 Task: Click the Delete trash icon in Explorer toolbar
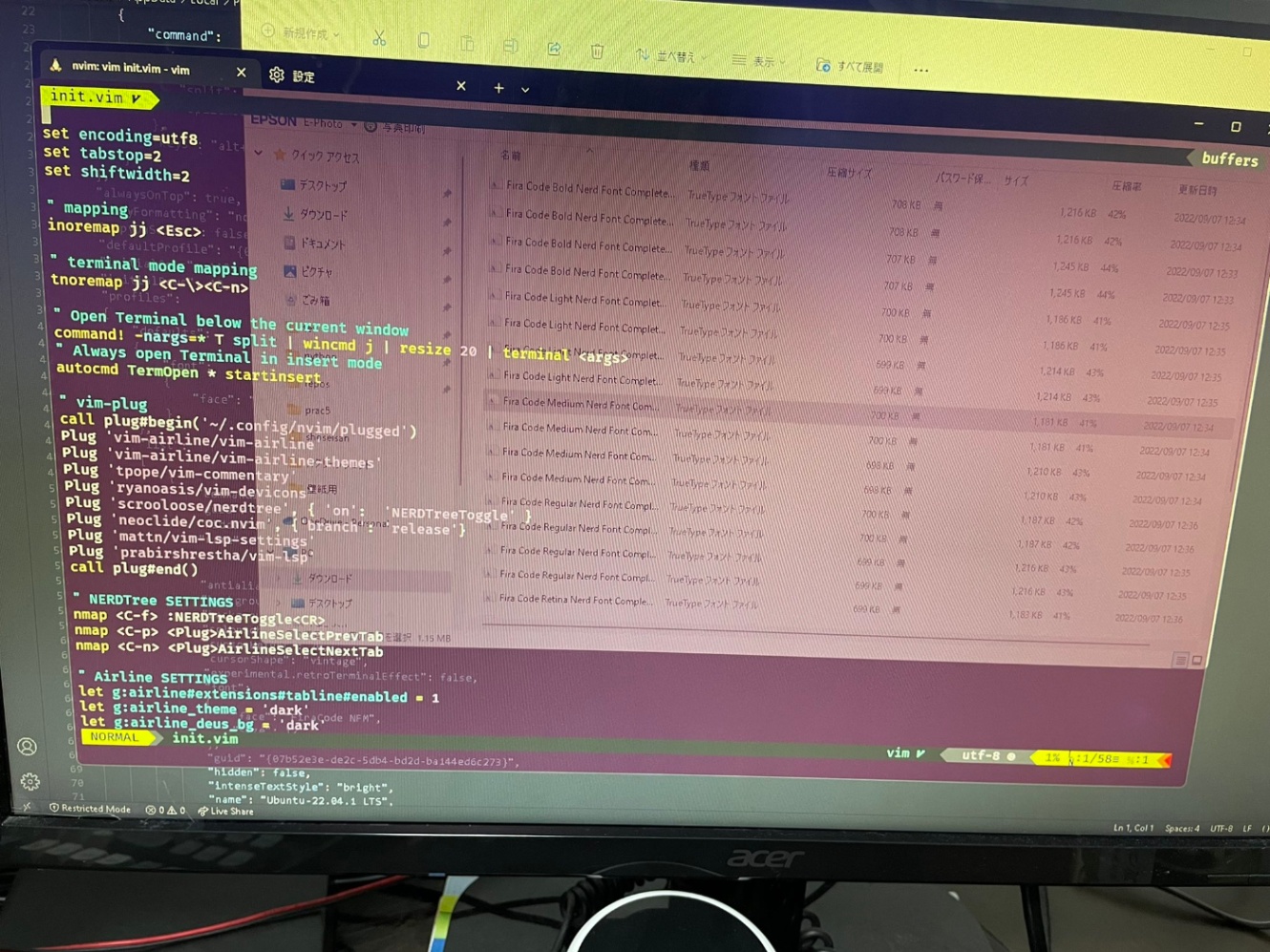pyautogui.click(x=597, y=51)
